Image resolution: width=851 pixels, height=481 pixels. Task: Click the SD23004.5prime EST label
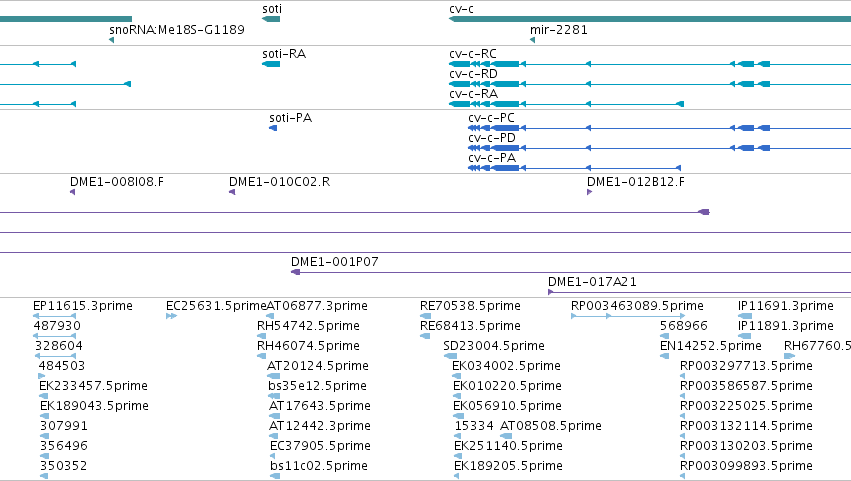tap(494, 346)
